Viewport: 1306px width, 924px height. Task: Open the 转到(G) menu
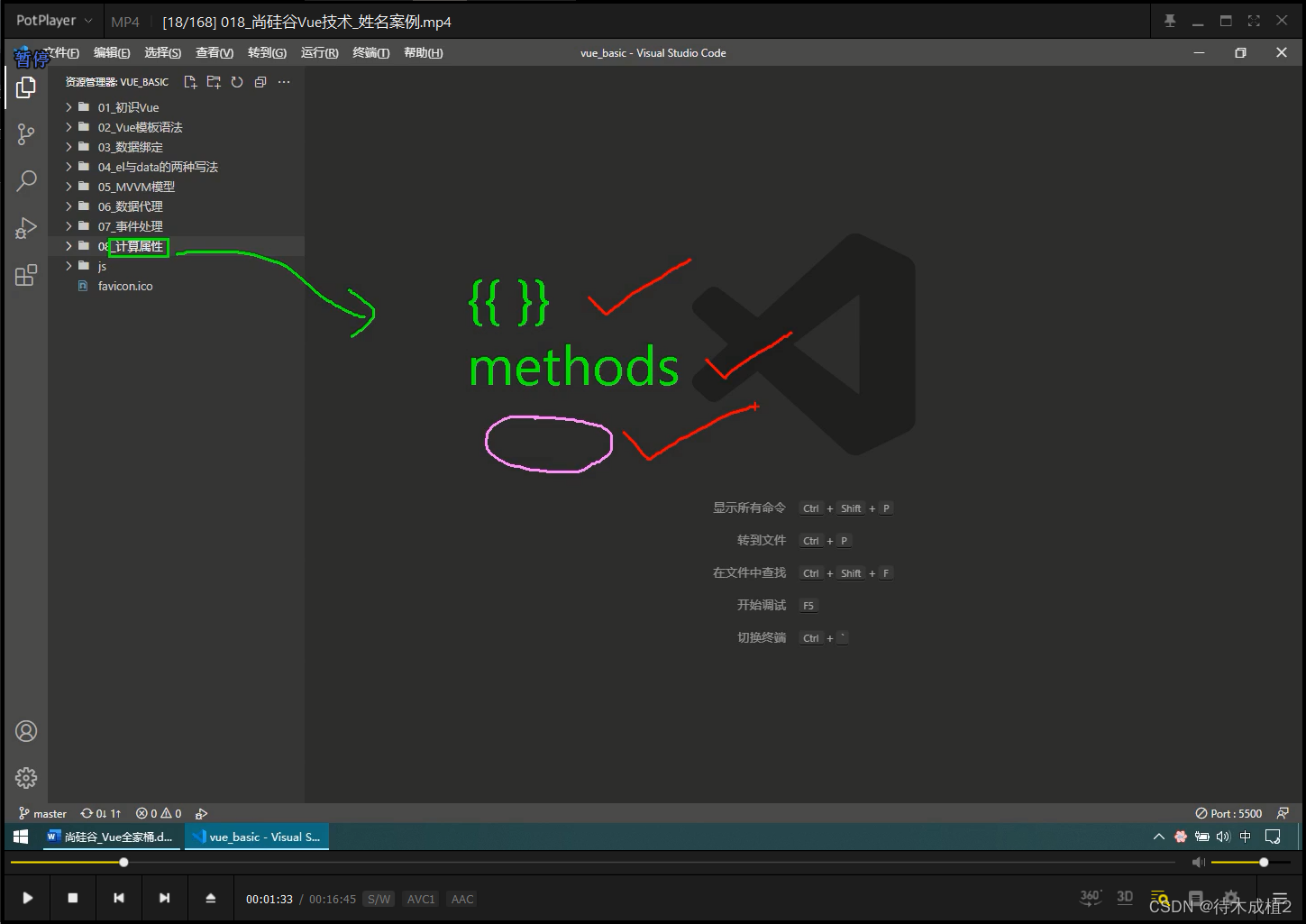267,53
